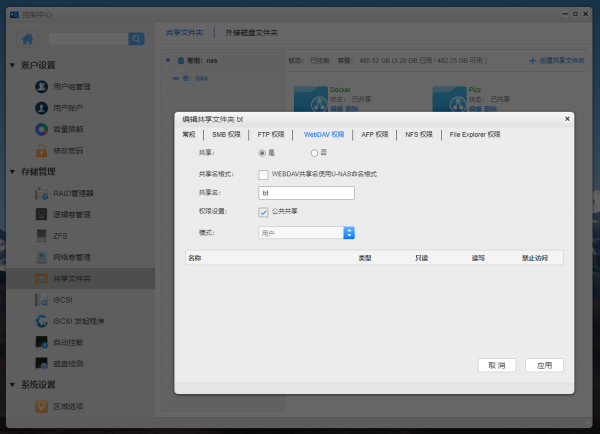The height and width of the screenshot is (434, 600).
Task: Click the 修改密码 lock icon
Action: point(41,151)
